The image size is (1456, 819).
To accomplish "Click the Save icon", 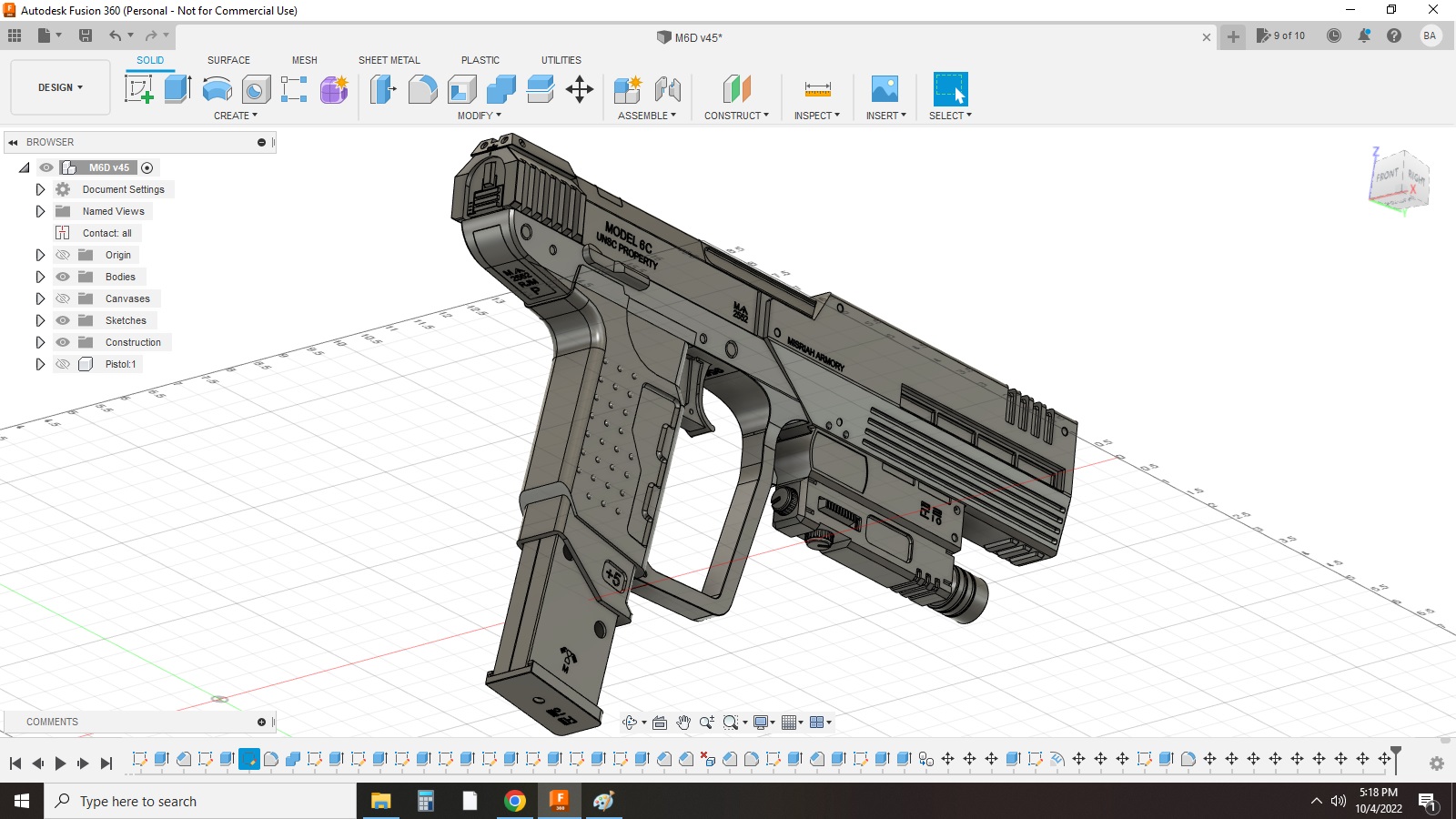I will point(86,35).
